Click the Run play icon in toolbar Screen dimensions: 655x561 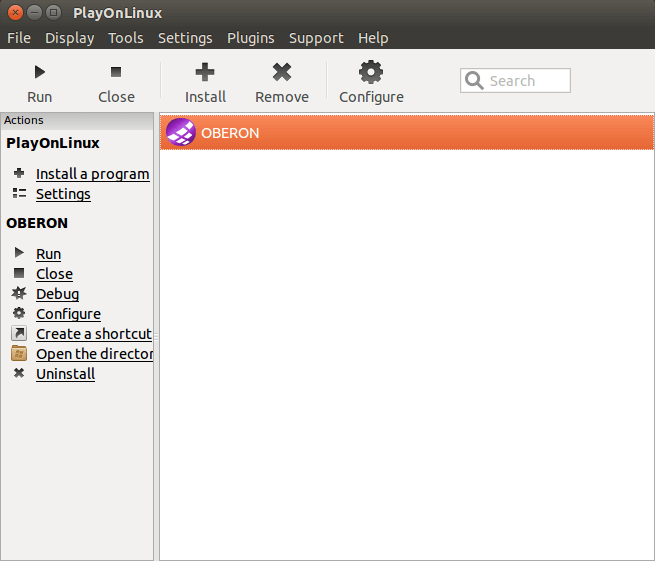(40, 72)
